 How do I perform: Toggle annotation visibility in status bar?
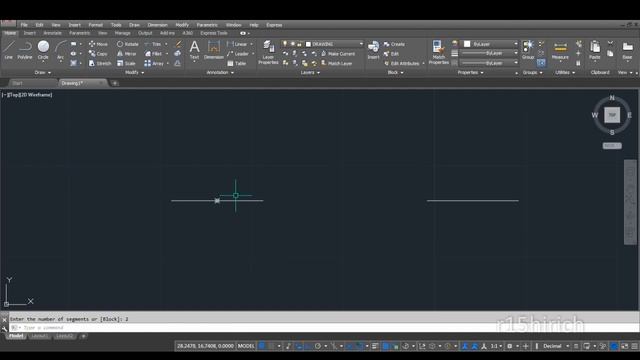(465, 346)
